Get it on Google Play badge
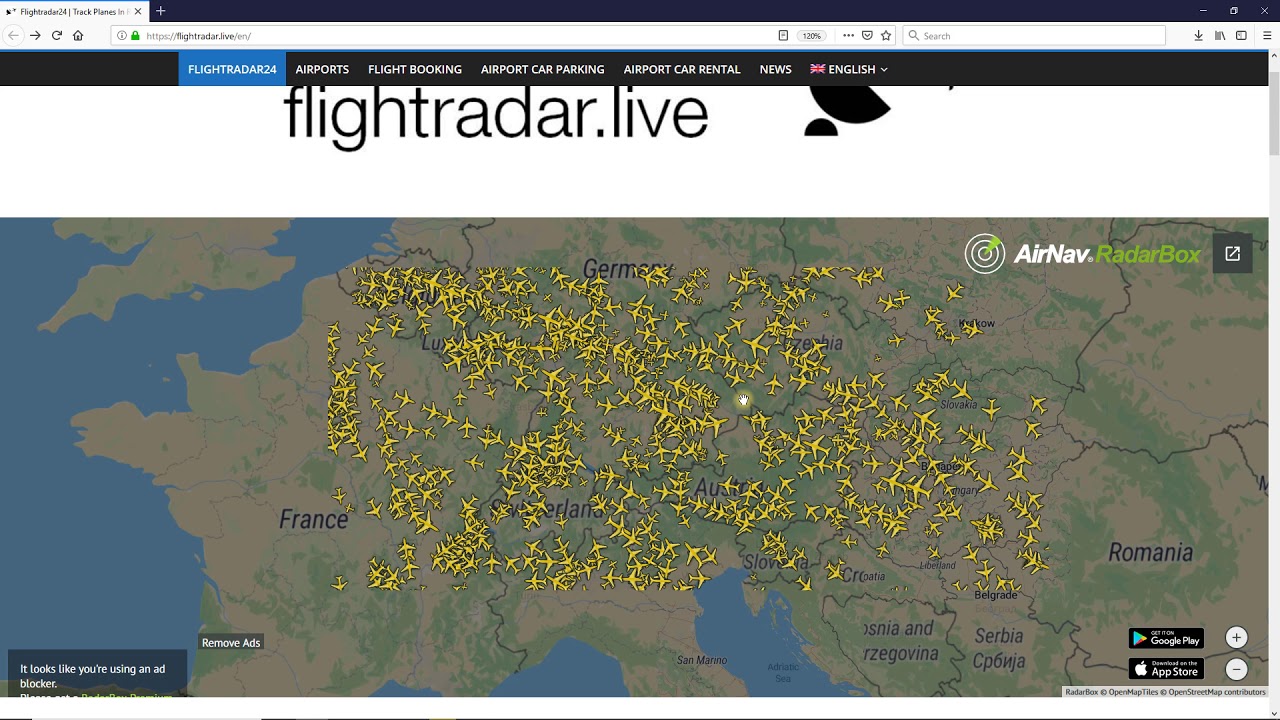The height and width of the screenshot is (720, 1280). tap(1166, 638)
